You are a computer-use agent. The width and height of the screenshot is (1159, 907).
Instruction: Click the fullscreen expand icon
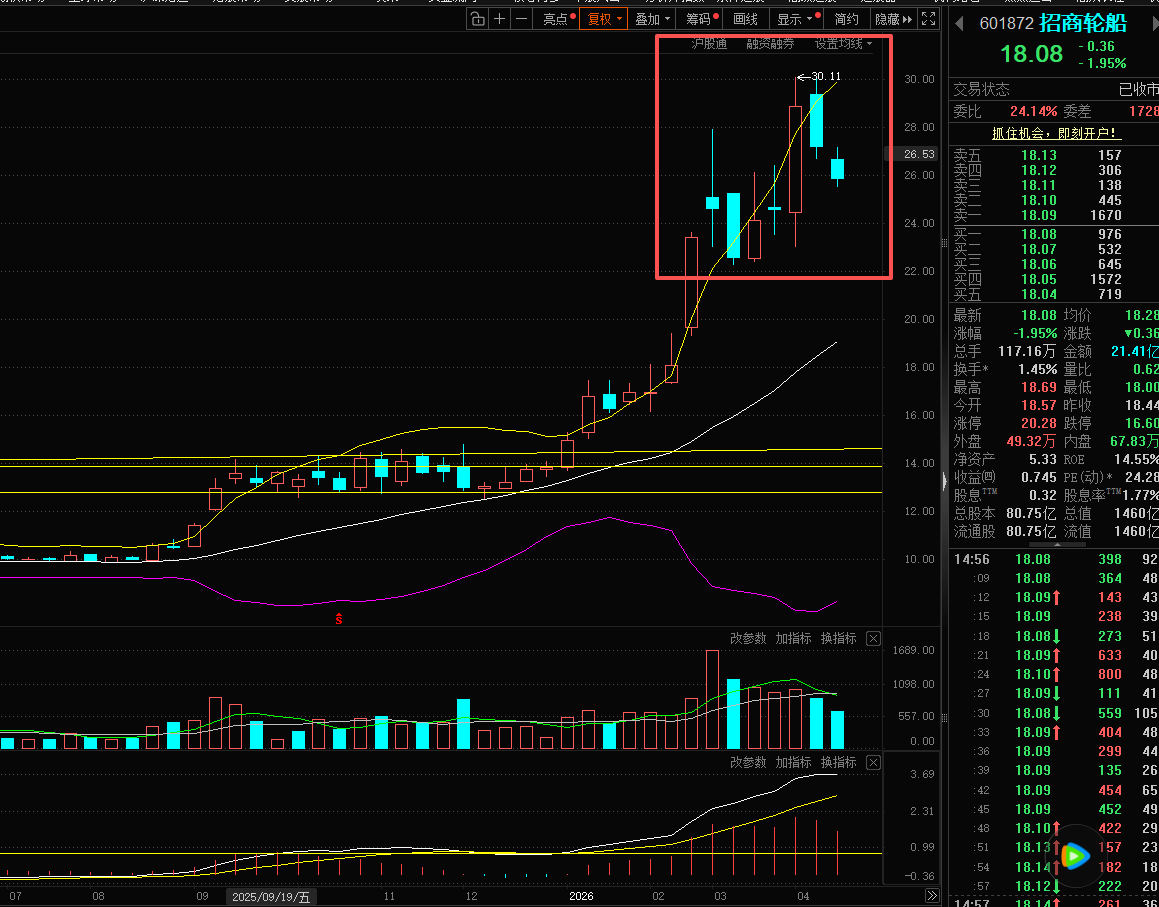coord(929,19)
